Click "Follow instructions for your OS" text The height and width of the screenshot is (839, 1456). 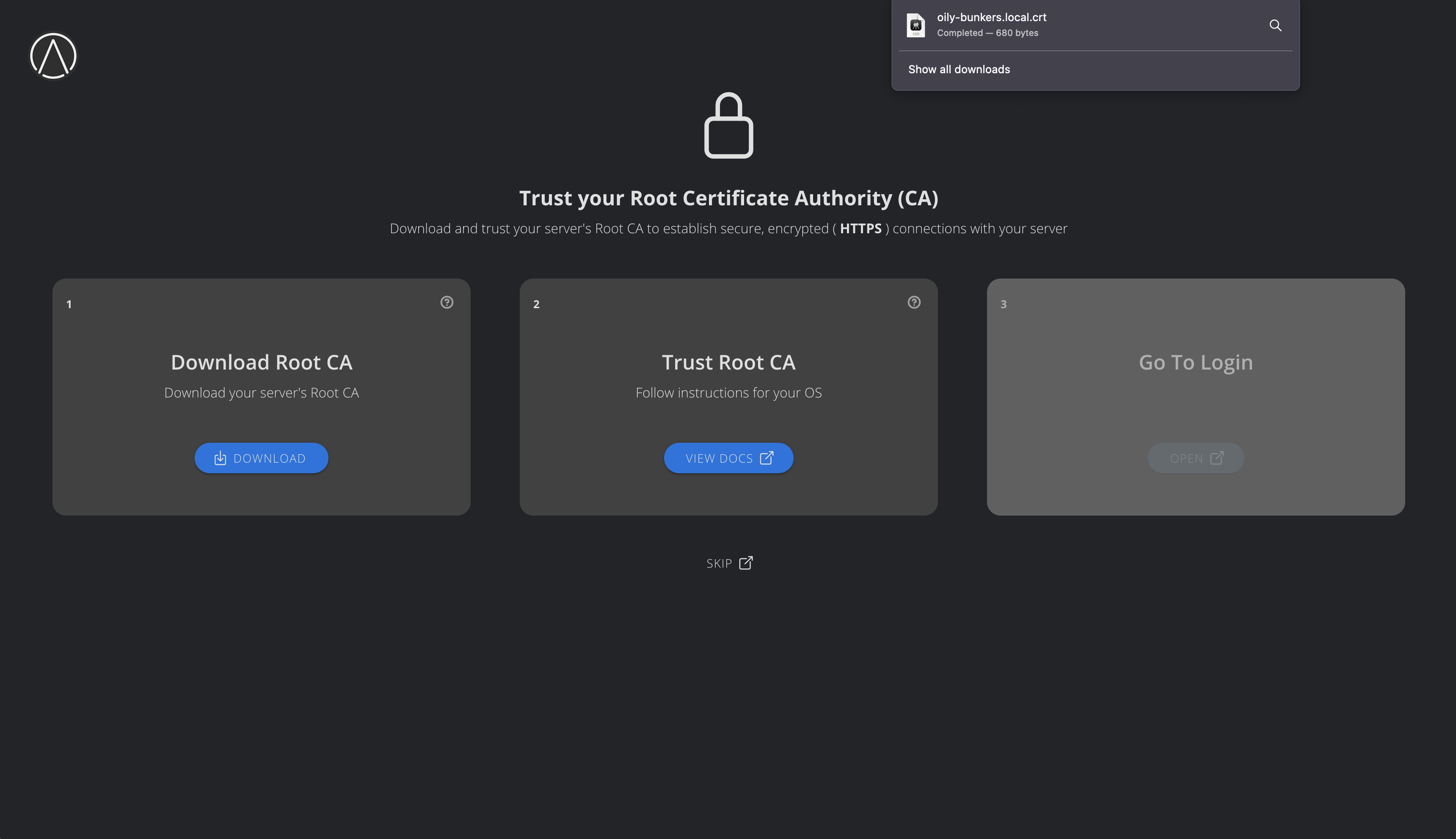click(x=728, y=393)
